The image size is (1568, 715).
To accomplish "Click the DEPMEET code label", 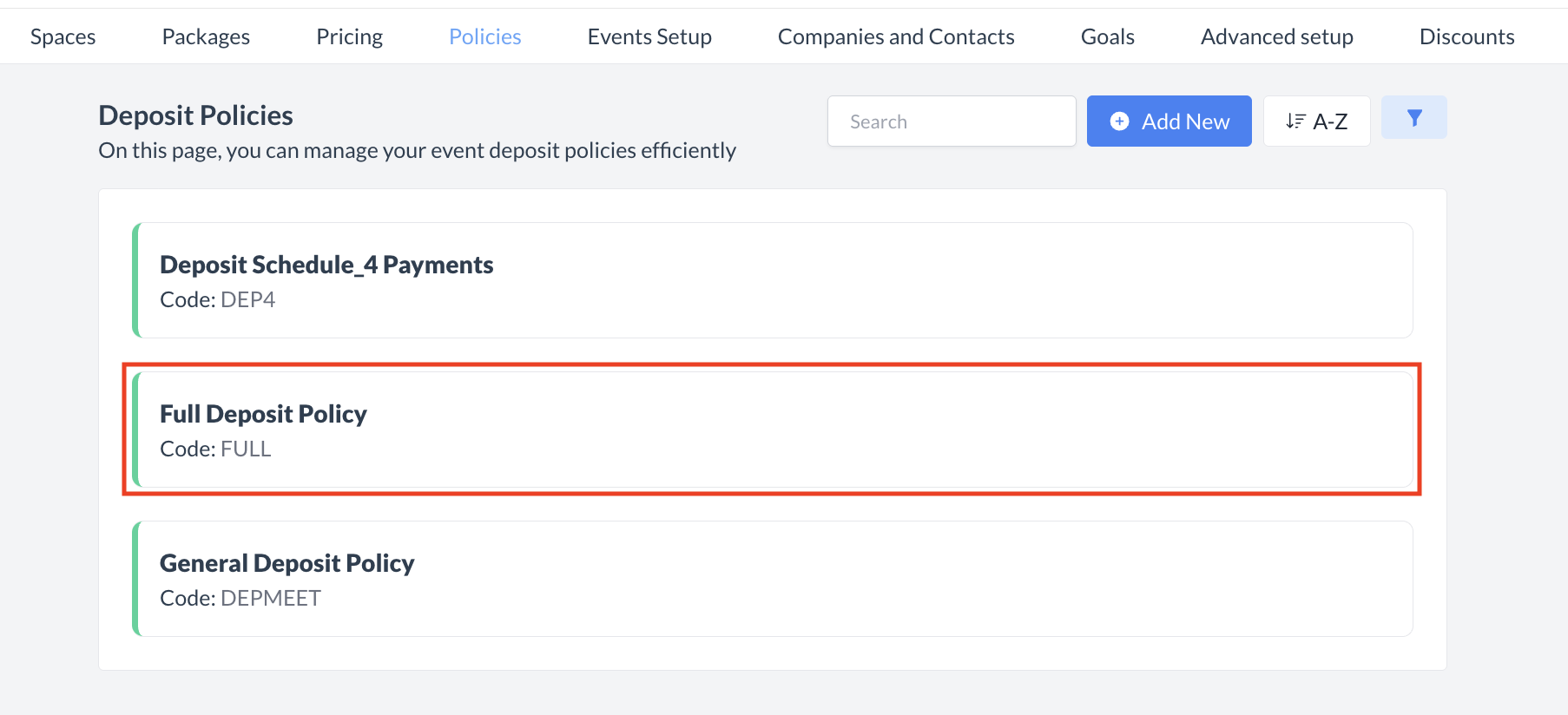I will [270, 598].
